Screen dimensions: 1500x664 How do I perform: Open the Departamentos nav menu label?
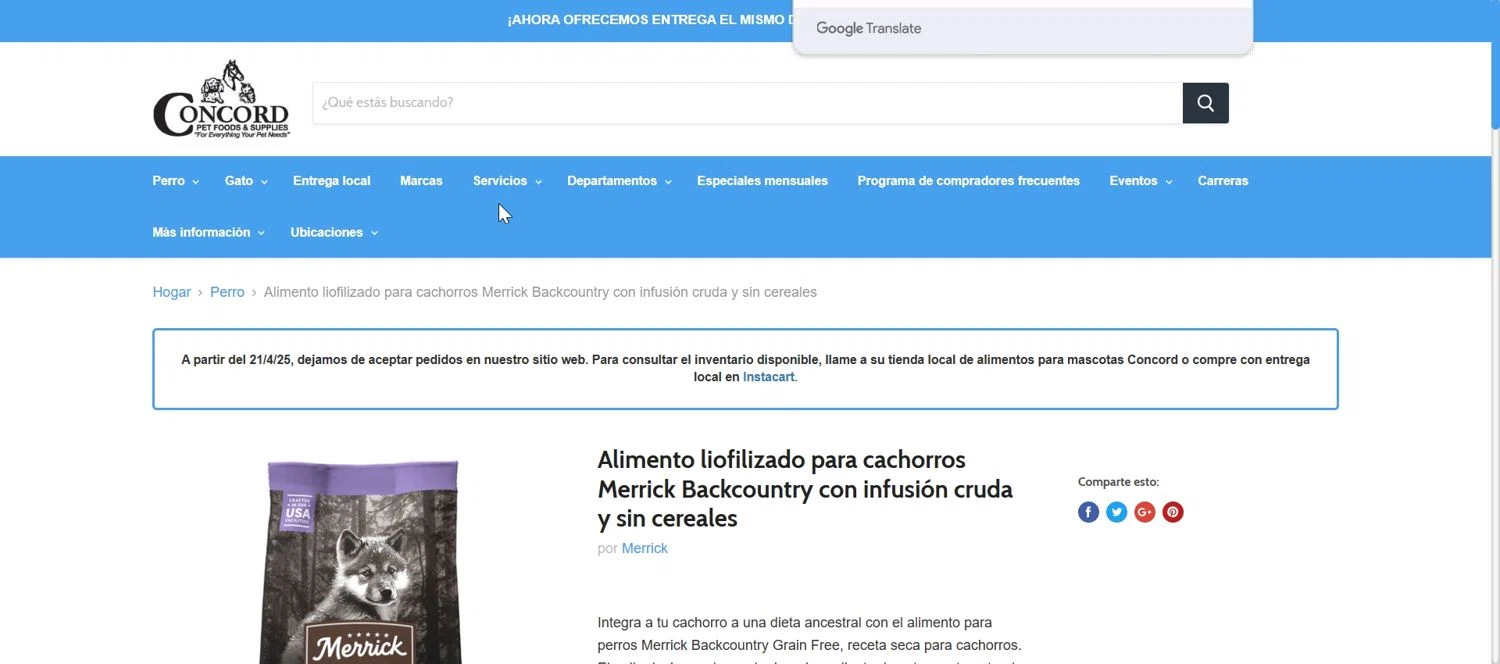click(x=612, y=181)
